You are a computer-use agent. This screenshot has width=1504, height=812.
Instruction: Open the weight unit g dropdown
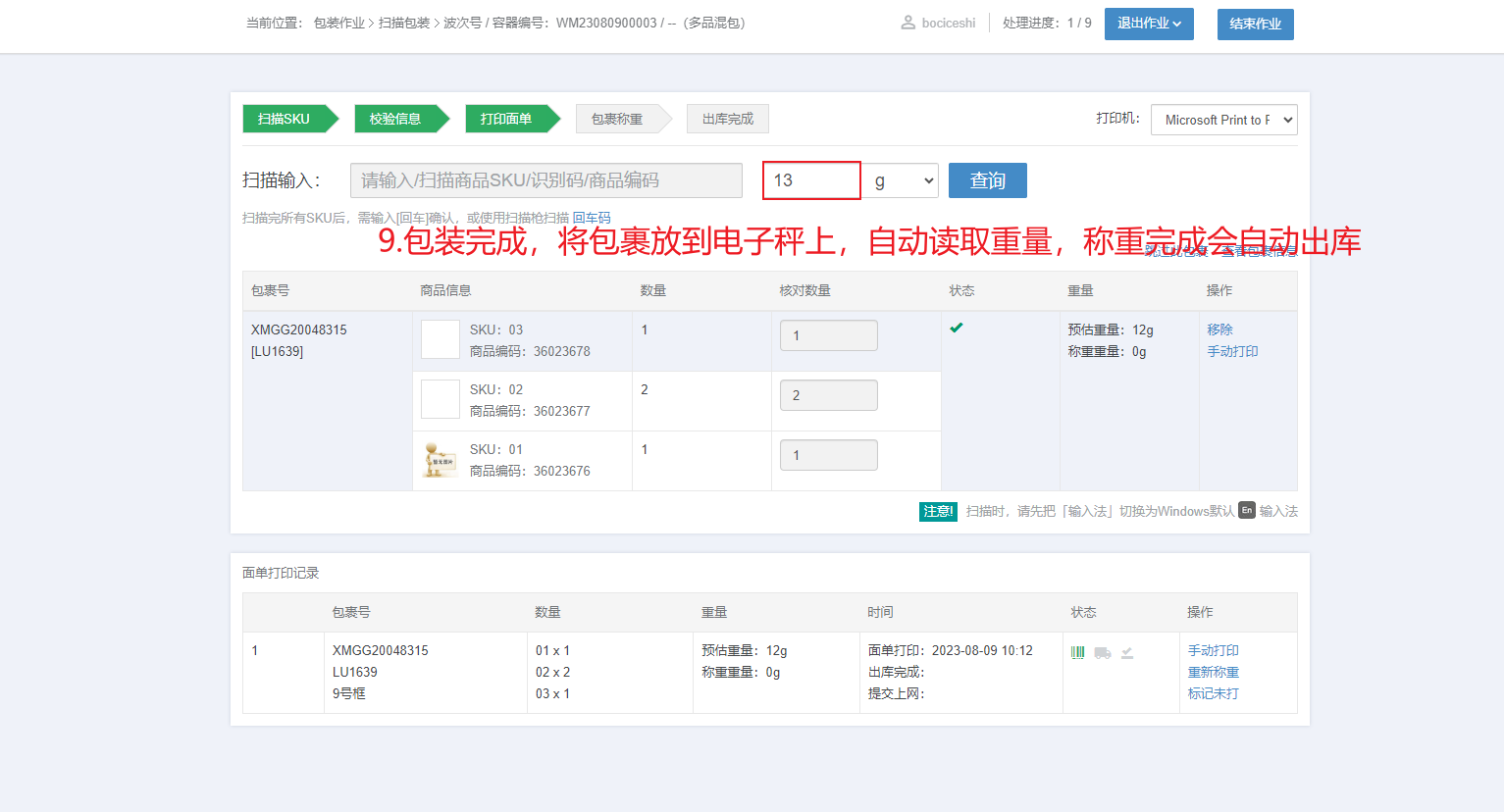[900, 180]
